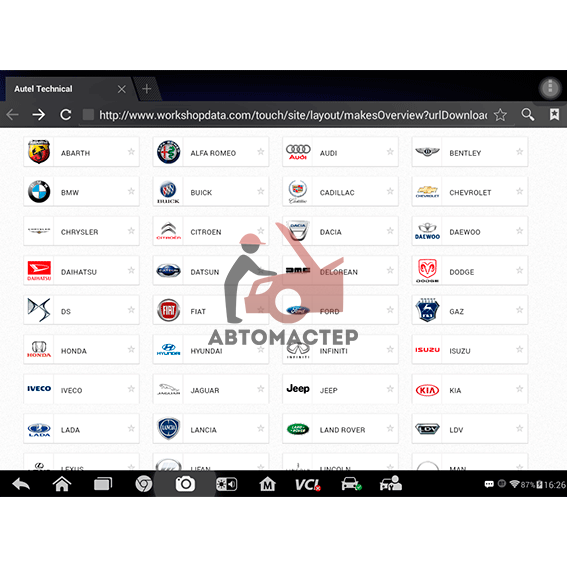Take a screenshot with the camera icon
The image size is (567, 567).
[x=185, y=484]
